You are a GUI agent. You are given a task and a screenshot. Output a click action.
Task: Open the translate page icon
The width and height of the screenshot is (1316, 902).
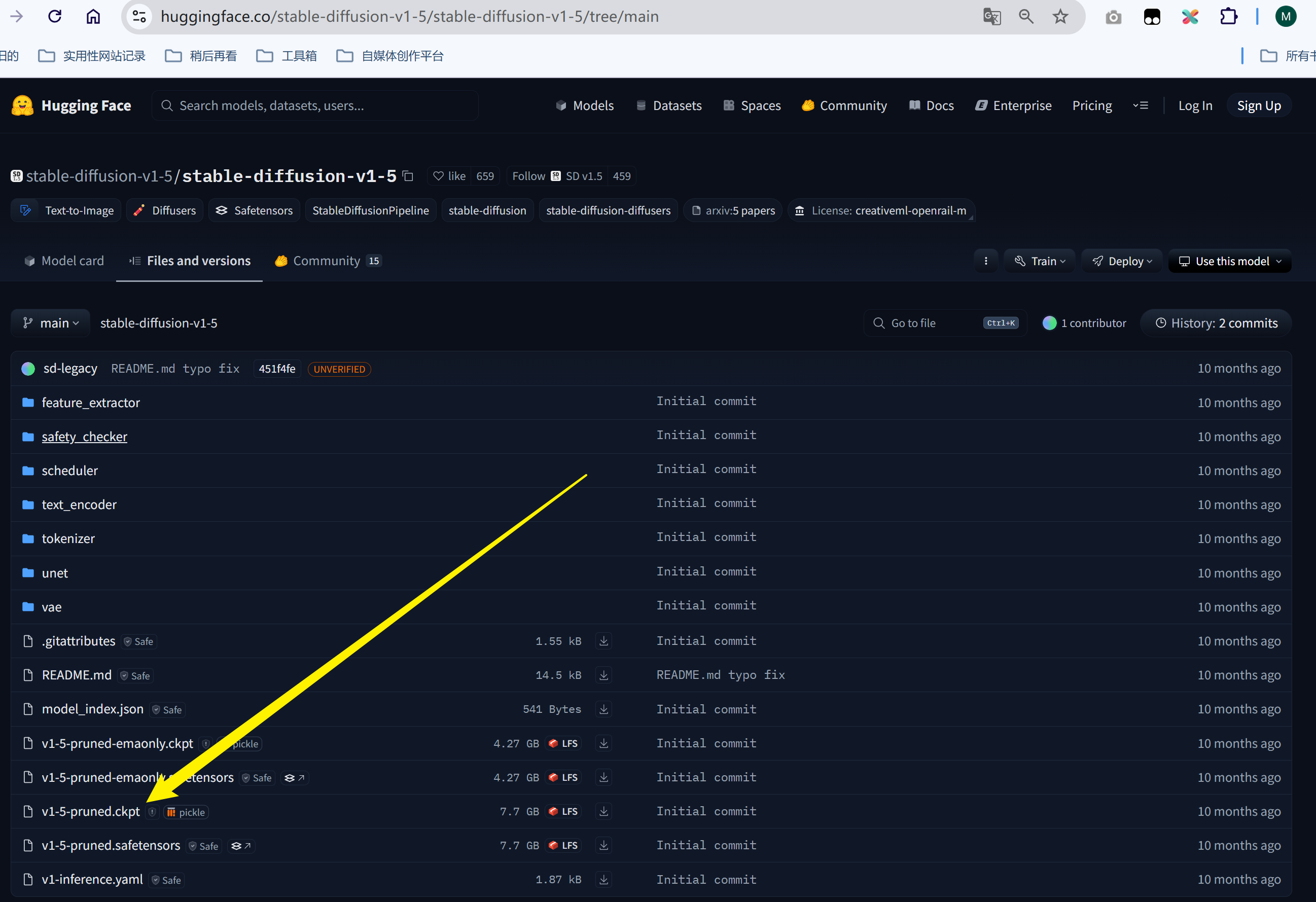[991, 16]
